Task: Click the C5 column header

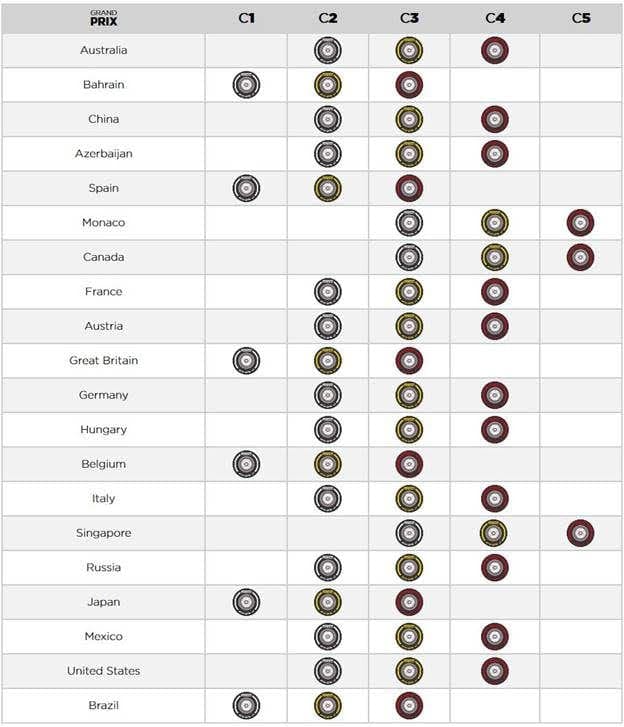Action: (581, 18)
